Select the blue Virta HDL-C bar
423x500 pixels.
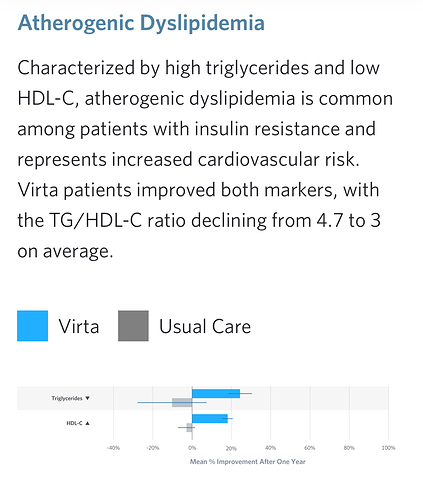tap(210, 419)
